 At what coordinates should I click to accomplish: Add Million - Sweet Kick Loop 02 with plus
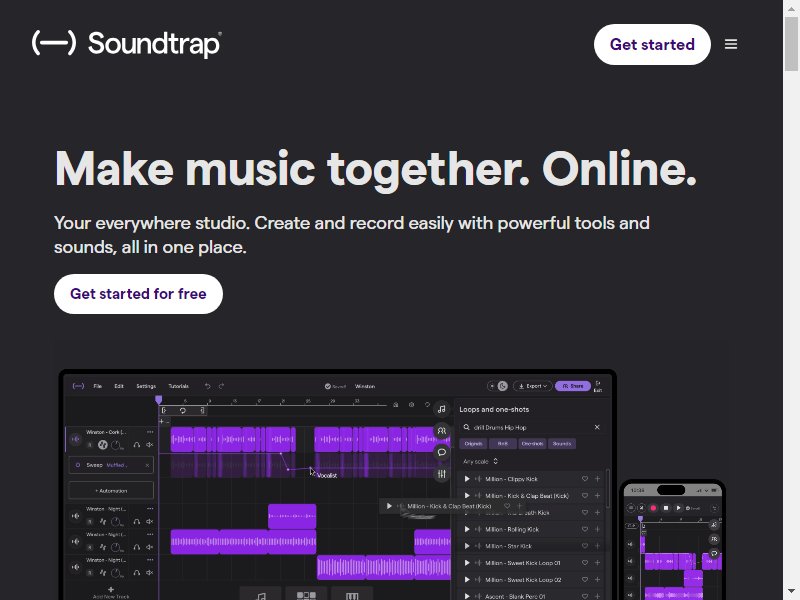pyautogui.click(x=597, y=580)
